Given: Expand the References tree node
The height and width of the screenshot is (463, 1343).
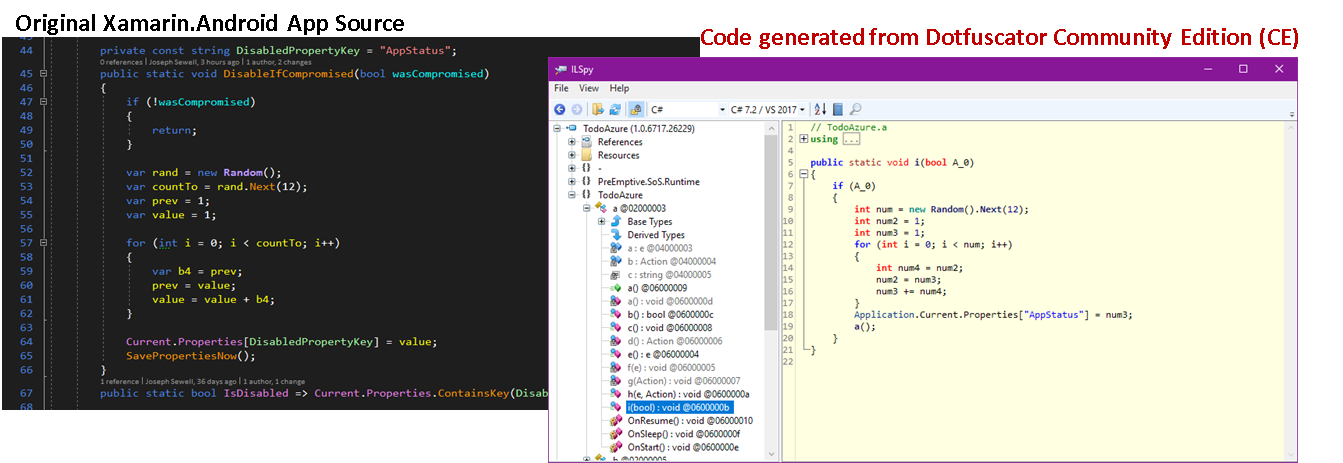Looking at the screenshot, I should pyautogui.click(x=572, y=142).
